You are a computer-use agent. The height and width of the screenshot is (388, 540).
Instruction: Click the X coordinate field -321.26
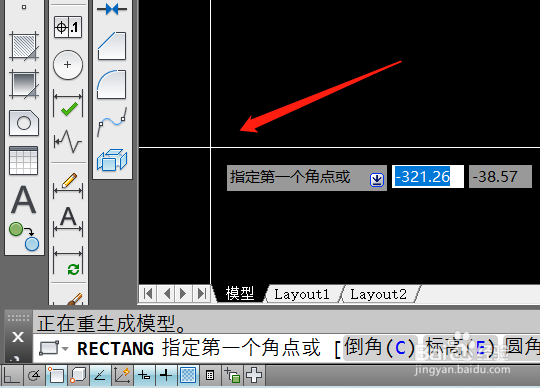coord(428,177)
